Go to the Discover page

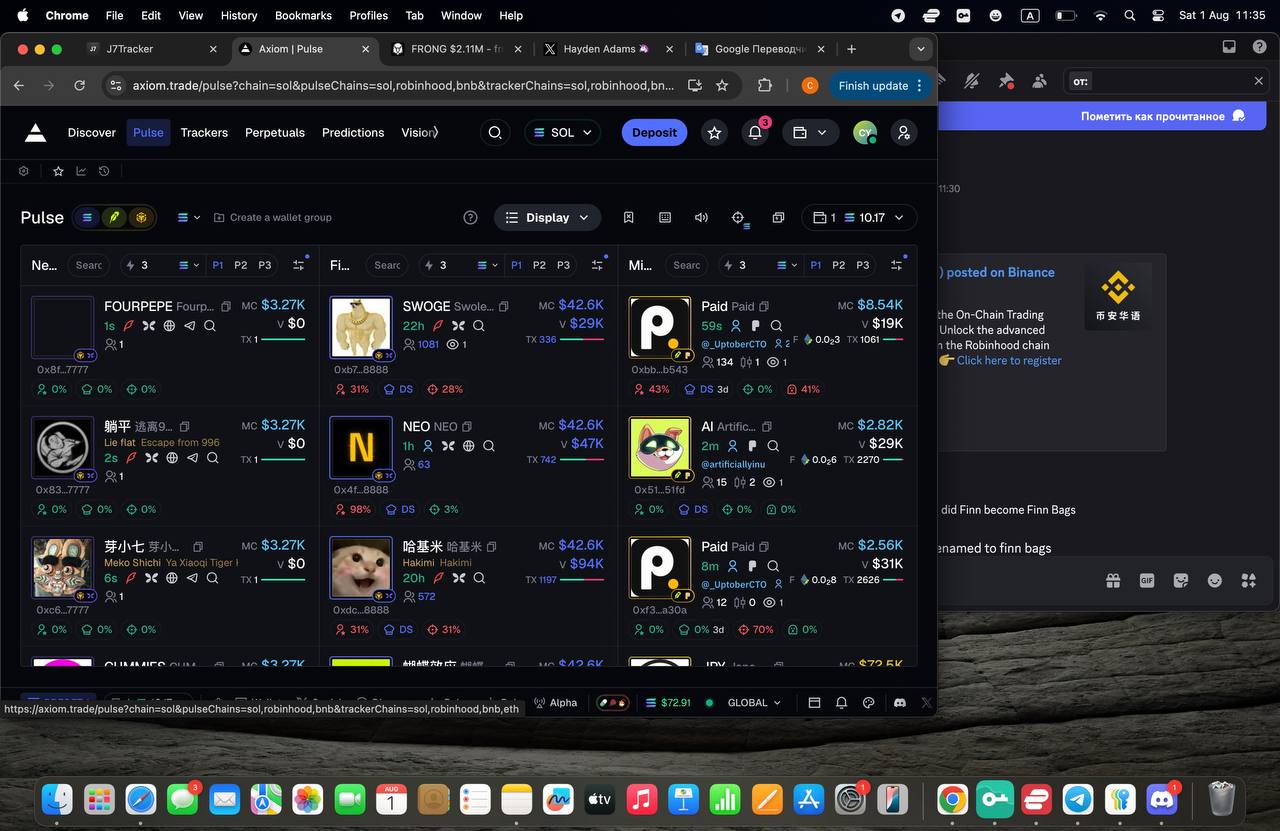click(x=92, y=132)
